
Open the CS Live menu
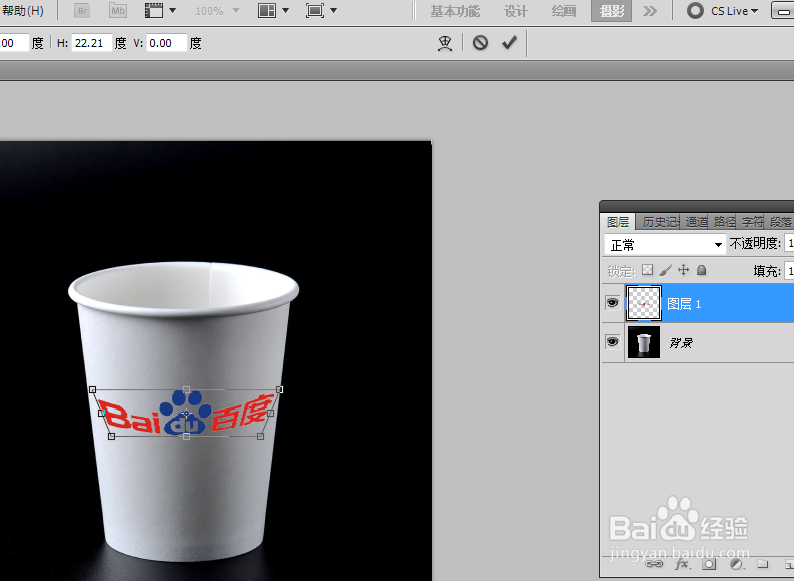point(734,11)
